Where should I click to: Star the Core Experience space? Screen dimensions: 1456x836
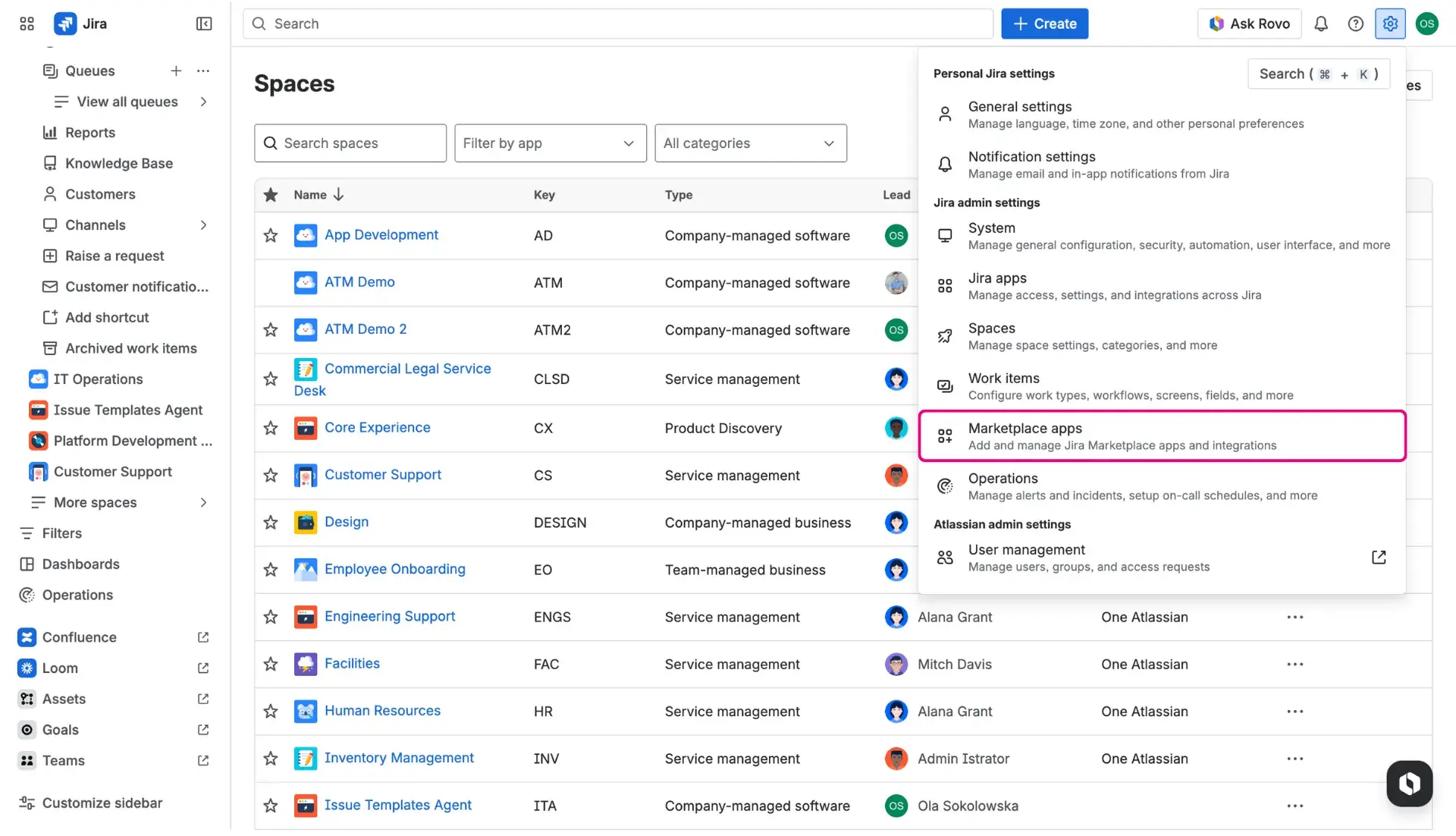pos(270,428)
